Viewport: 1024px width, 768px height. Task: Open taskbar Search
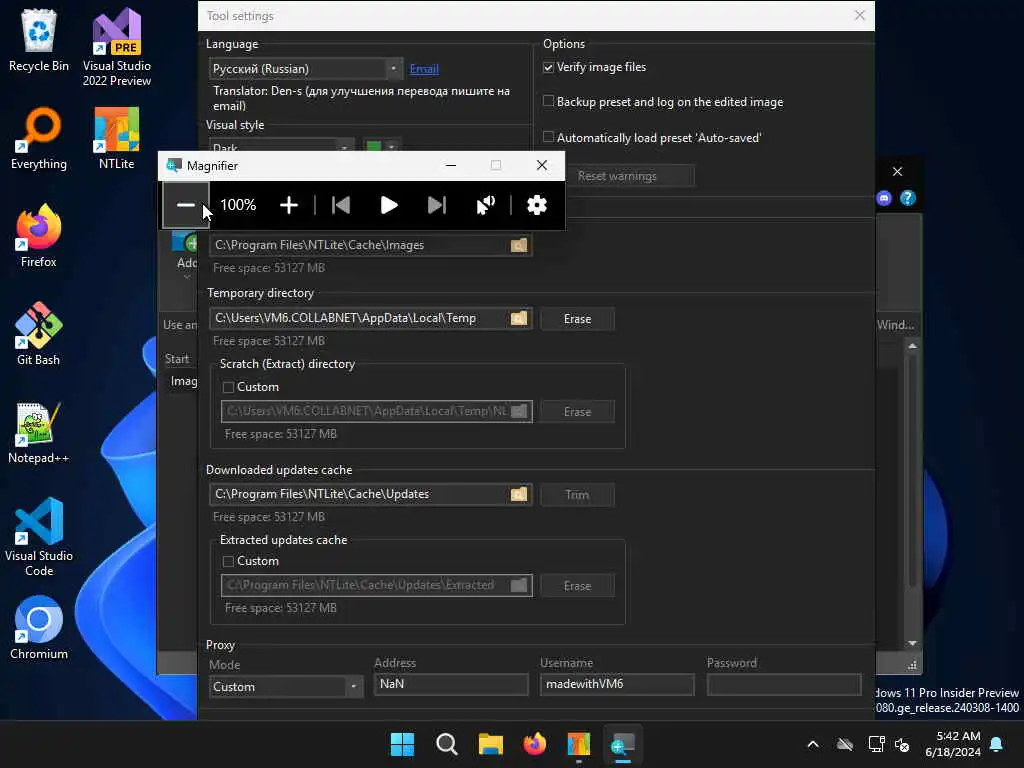447,744
